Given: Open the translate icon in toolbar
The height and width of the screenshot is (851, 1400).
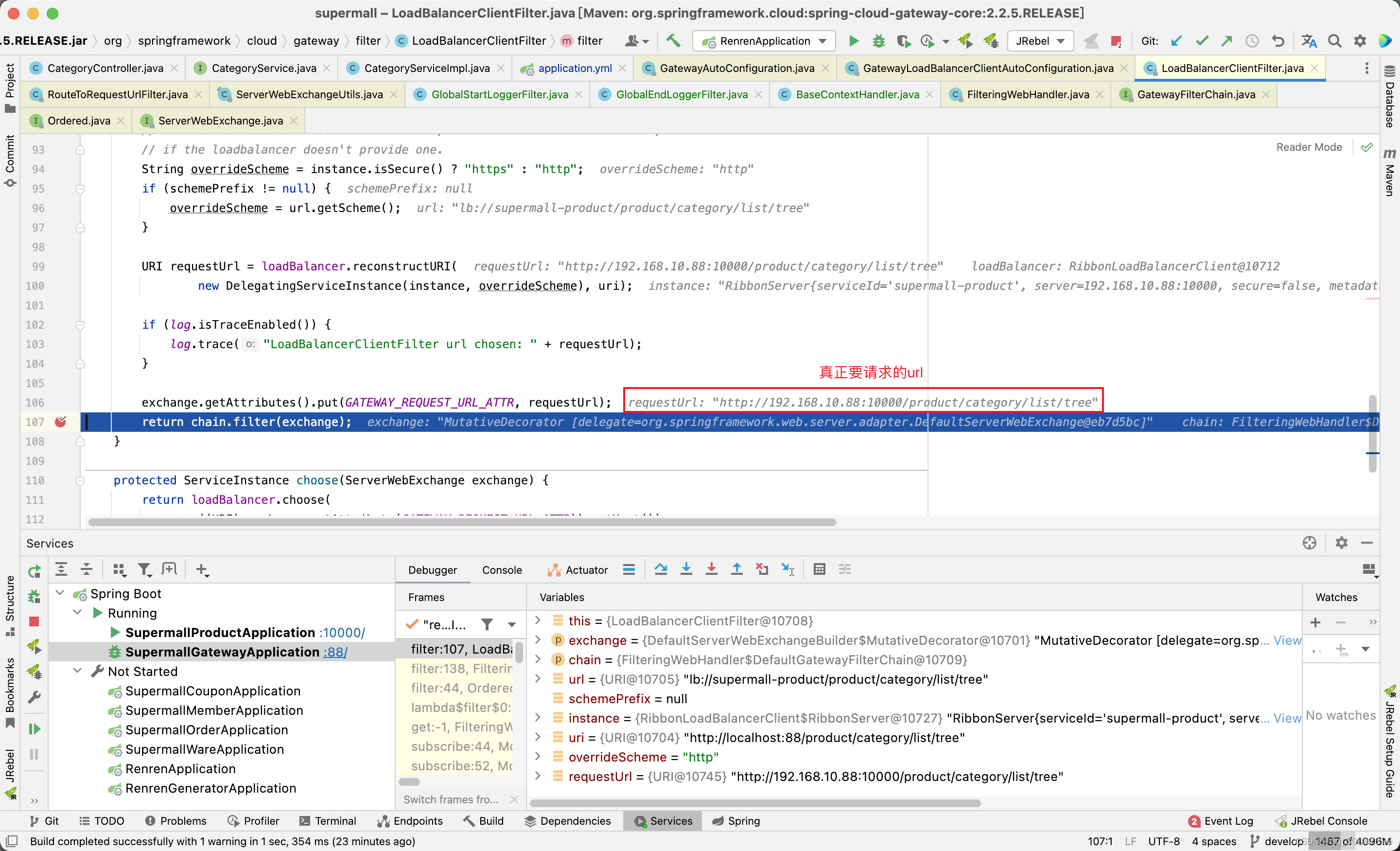Looking at the screenshot, I should click(x=1309, y=41).
